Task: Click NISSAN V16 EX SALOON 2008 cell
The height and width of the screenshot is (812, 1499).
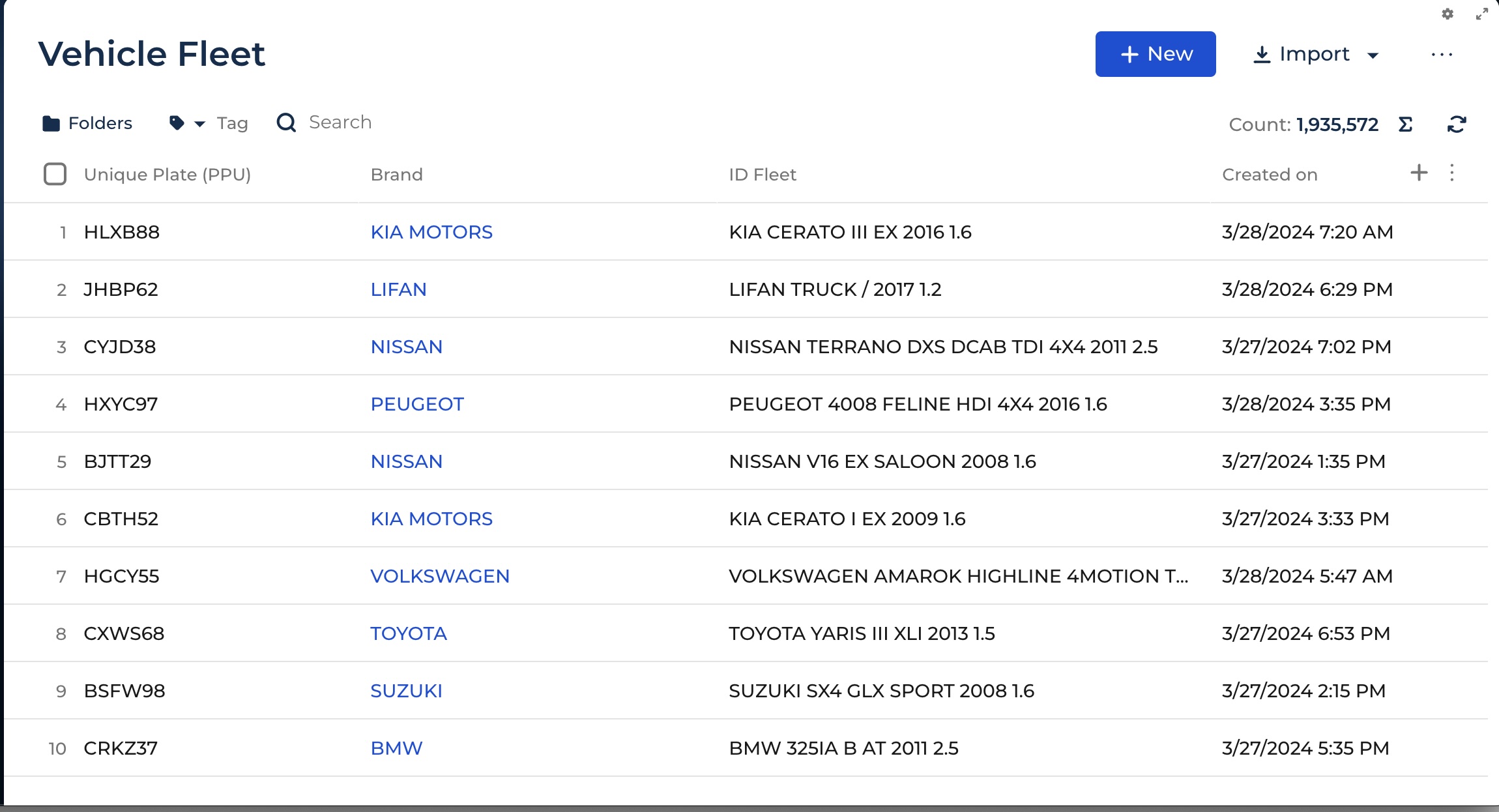Action: 882,461
